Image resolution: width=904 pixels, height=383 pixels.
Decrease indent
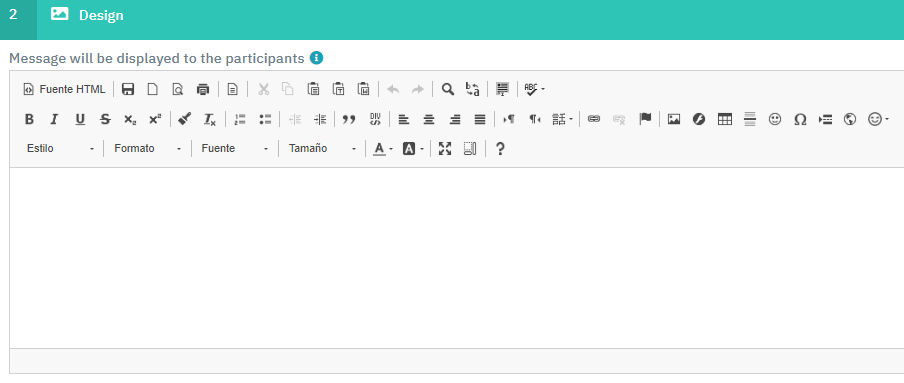(x=295, y=119)
